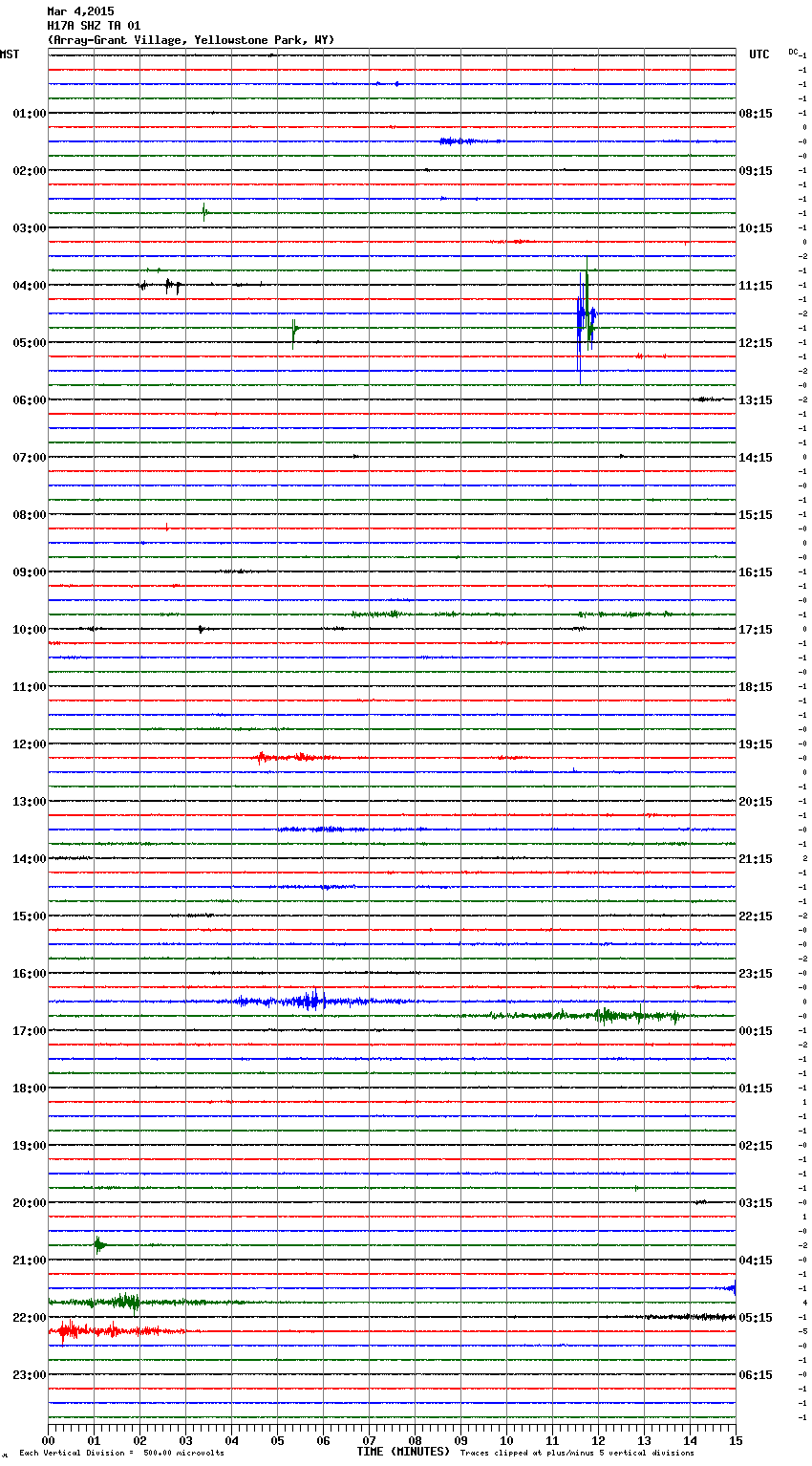The height and width of the screenshot is (1466, 812).
Task: Select the 22:00 MST time label
Action: coord(29,1318)
